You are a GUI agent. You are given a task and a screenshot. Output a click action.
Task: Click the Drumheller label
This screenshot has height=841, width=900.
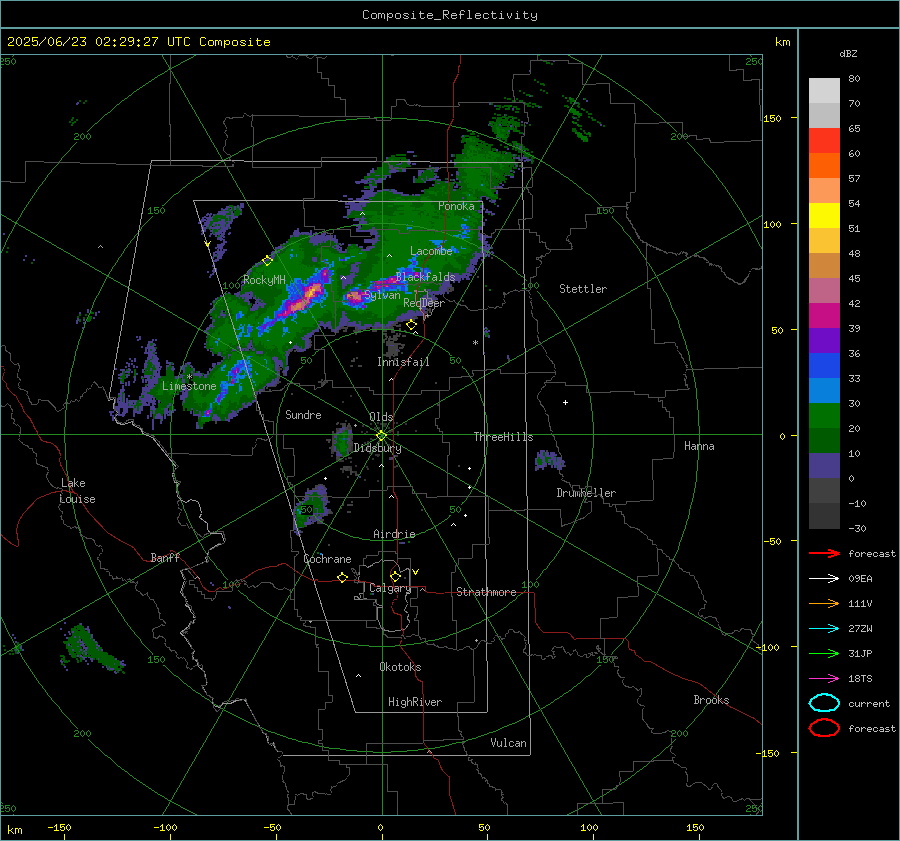586,493
